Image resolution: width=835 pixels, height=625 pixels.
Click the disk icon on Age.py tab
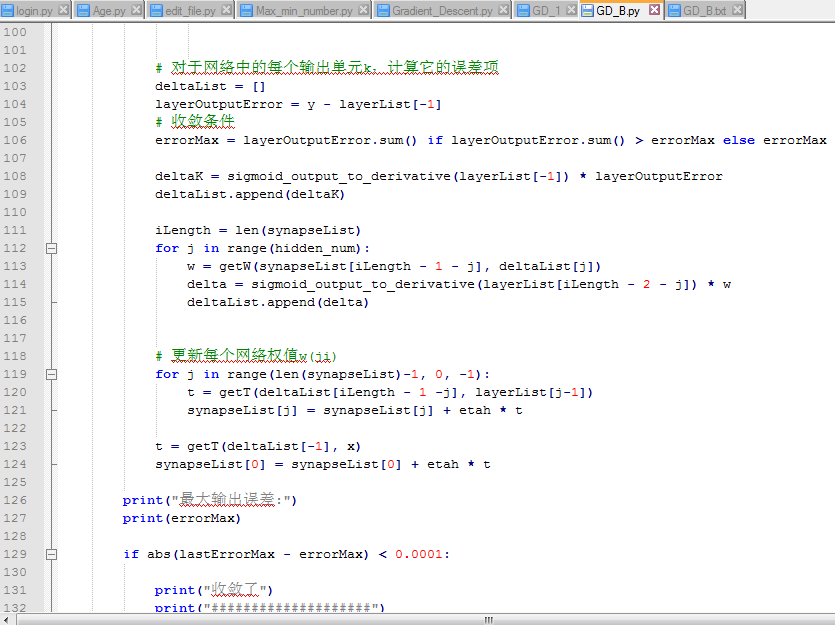click(x=83, y=11)
